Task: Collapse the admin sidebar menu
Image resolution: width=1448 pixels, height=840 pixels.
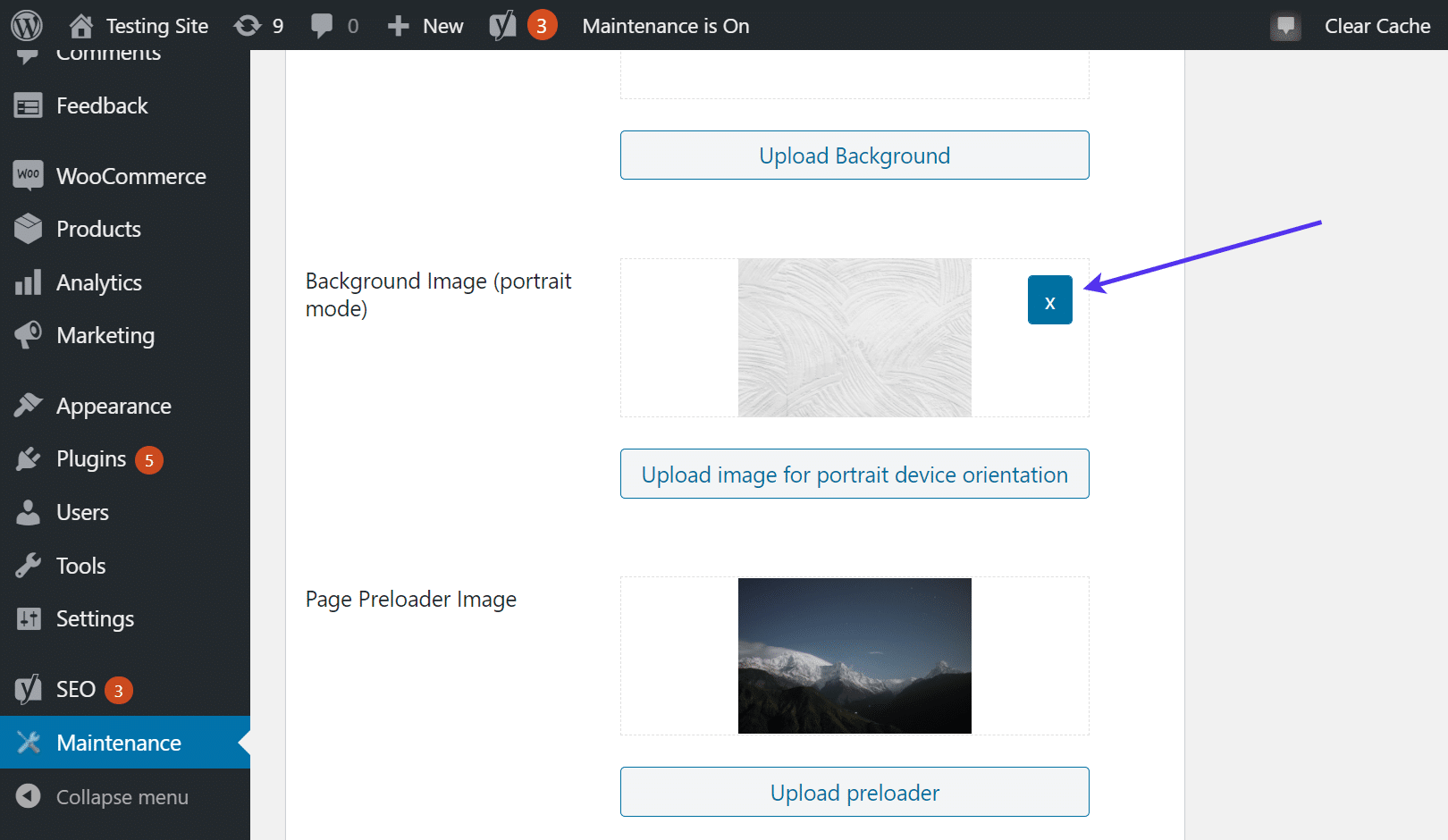Action: point(122,796)
